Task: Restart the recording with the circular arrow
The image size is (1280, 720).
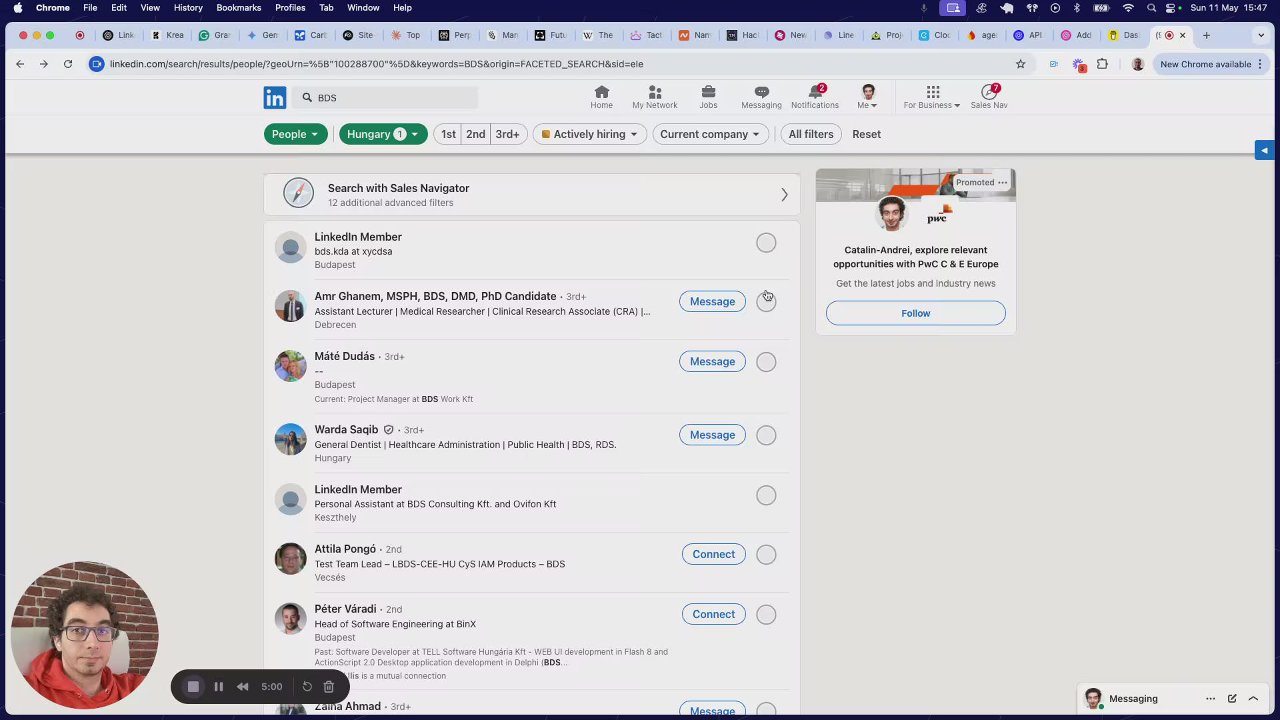Action: (307, 687)
